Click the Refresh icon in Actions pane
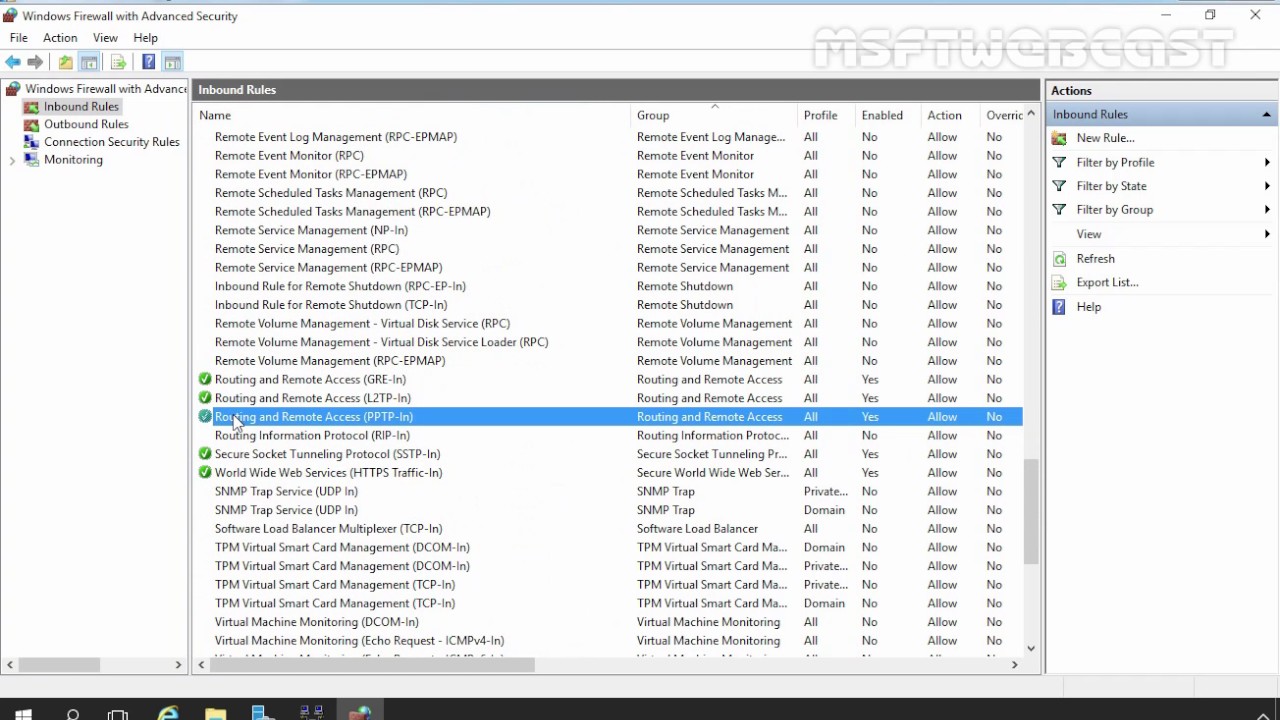This screenshot has width=1280, height=720. pos(1059,258)
